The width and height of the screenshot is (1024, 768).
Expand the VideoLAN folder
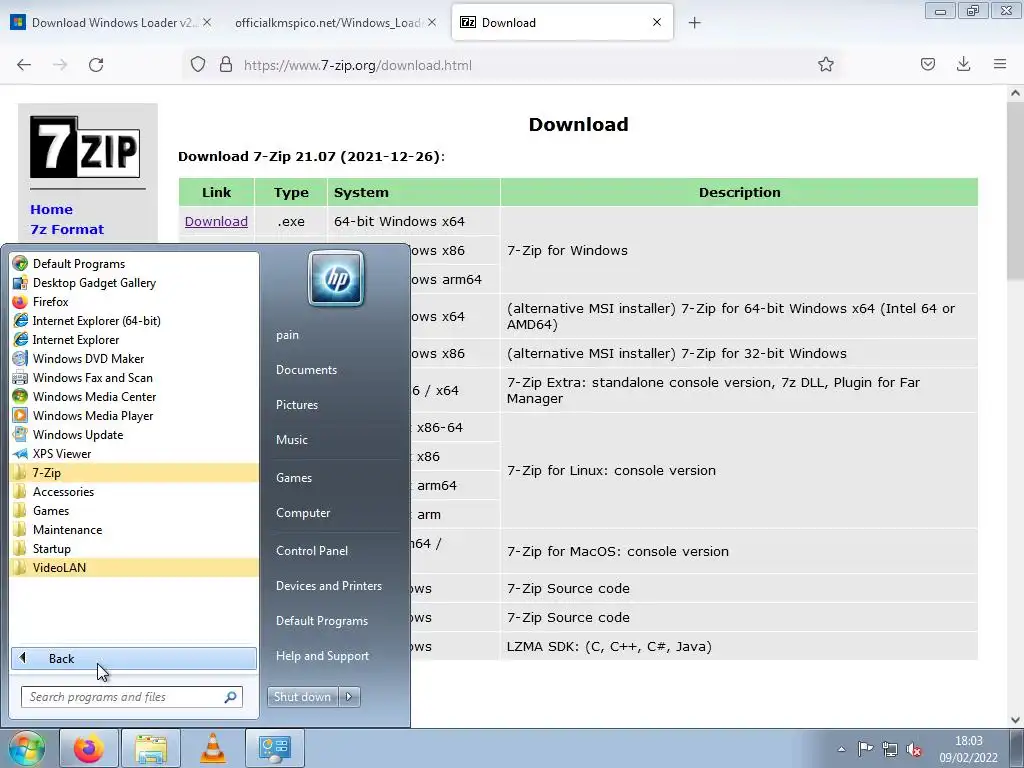click(134, 568)
